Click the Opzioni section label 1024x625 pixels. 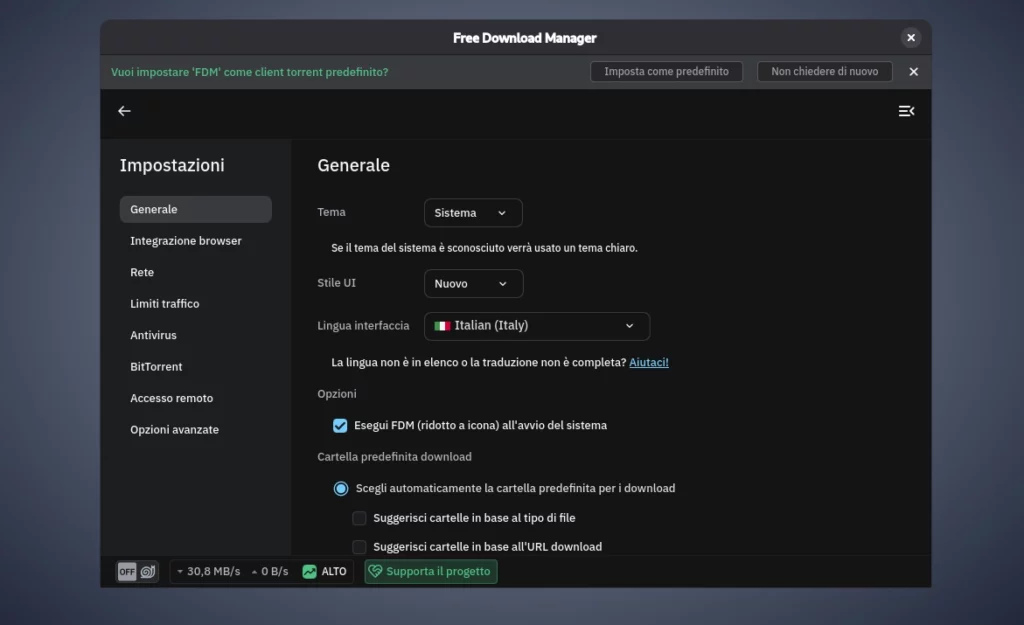tap(337, 394)
